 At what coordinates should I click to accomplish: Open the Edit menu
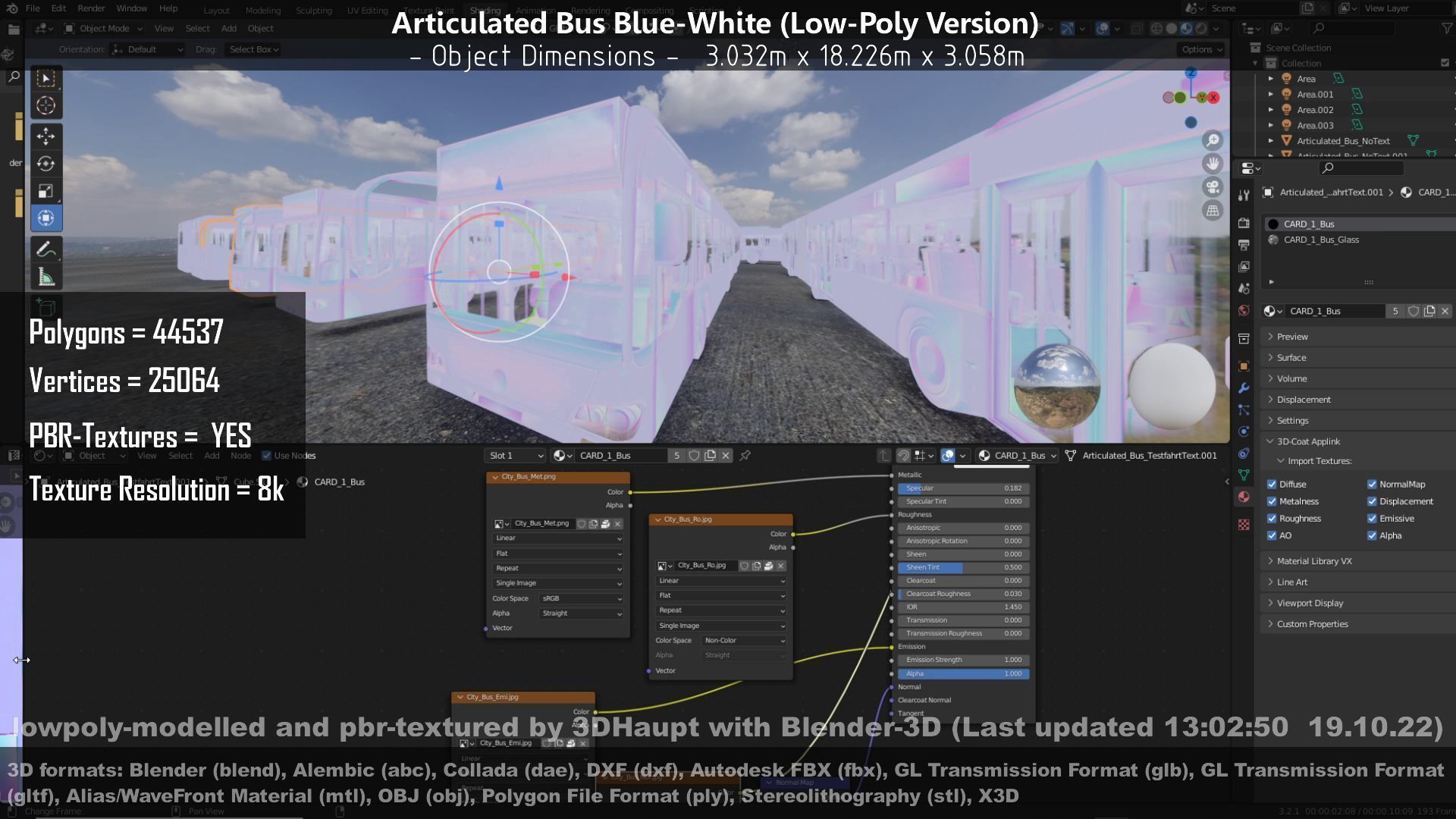[58, 8]
